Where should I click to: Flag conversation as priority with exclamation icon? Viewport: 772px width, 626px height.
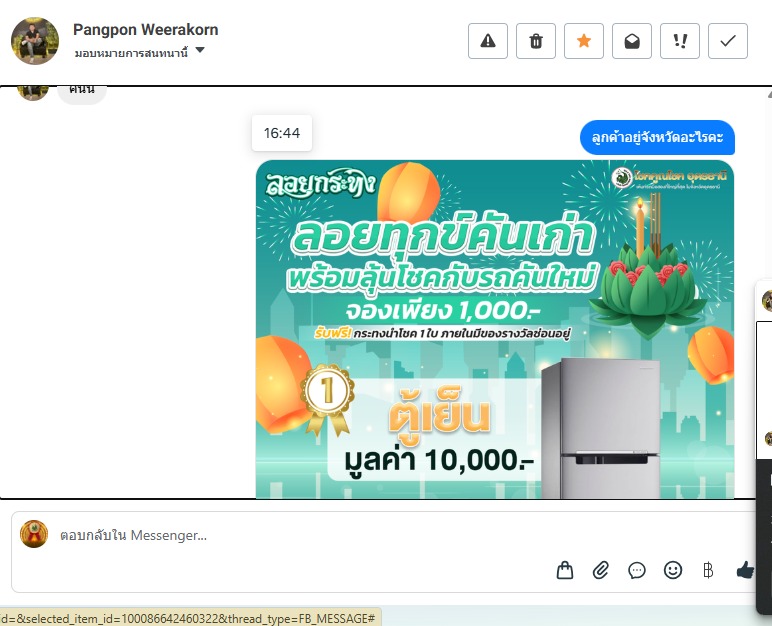(x=680, y=41)
